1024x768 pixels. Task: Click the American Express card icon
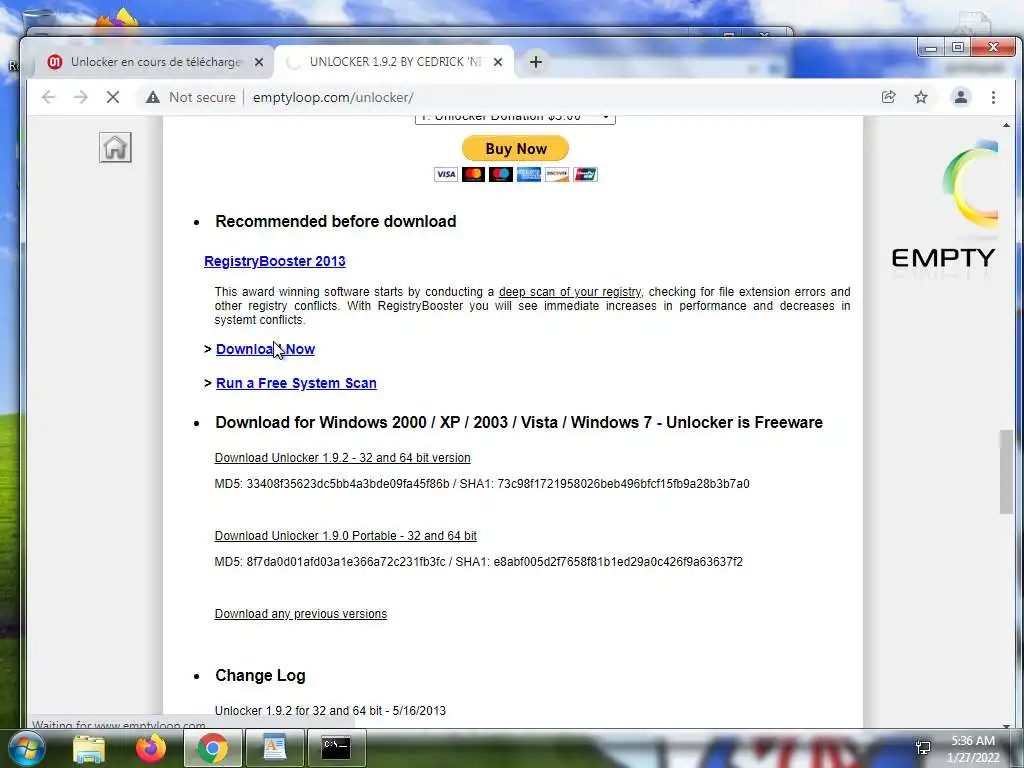pos(528,174)
